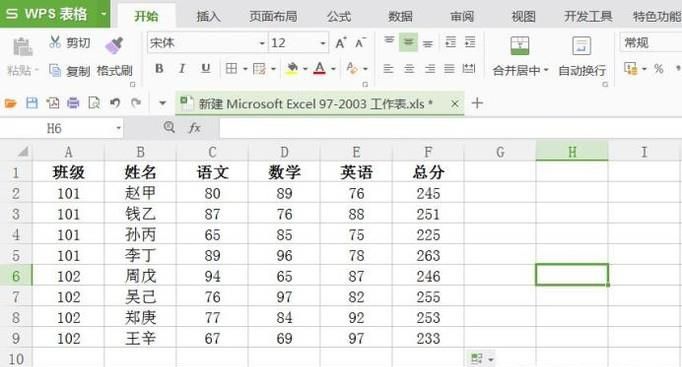Screen dimensions: 682x367
Task: Click the percent style icon
Action: (659, 69)
